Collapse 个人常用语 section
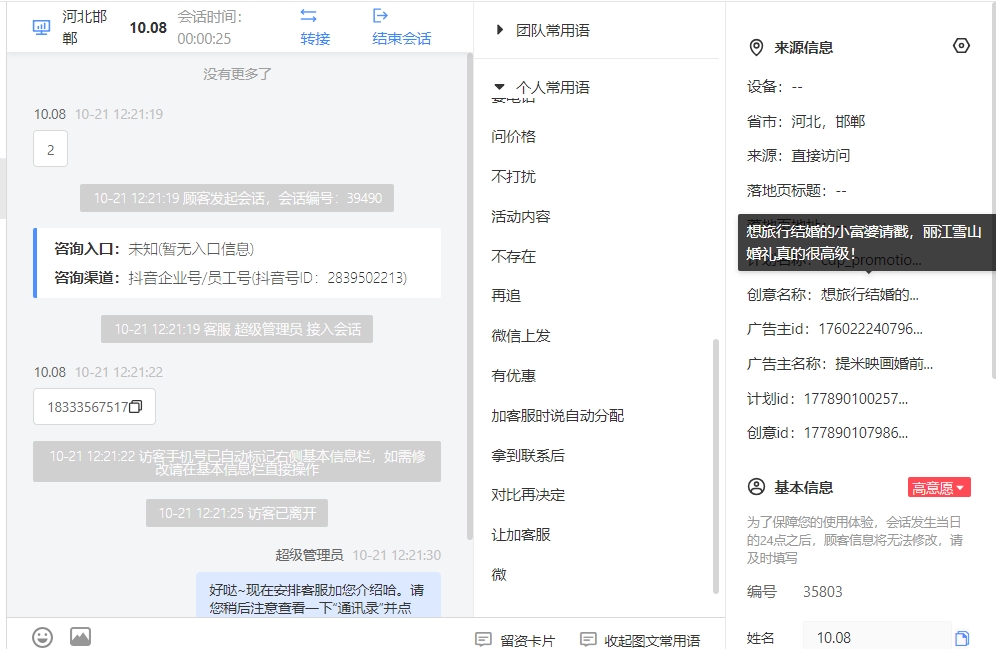Image resolution: width=996 pixels, height=649 pixels. 499,87
